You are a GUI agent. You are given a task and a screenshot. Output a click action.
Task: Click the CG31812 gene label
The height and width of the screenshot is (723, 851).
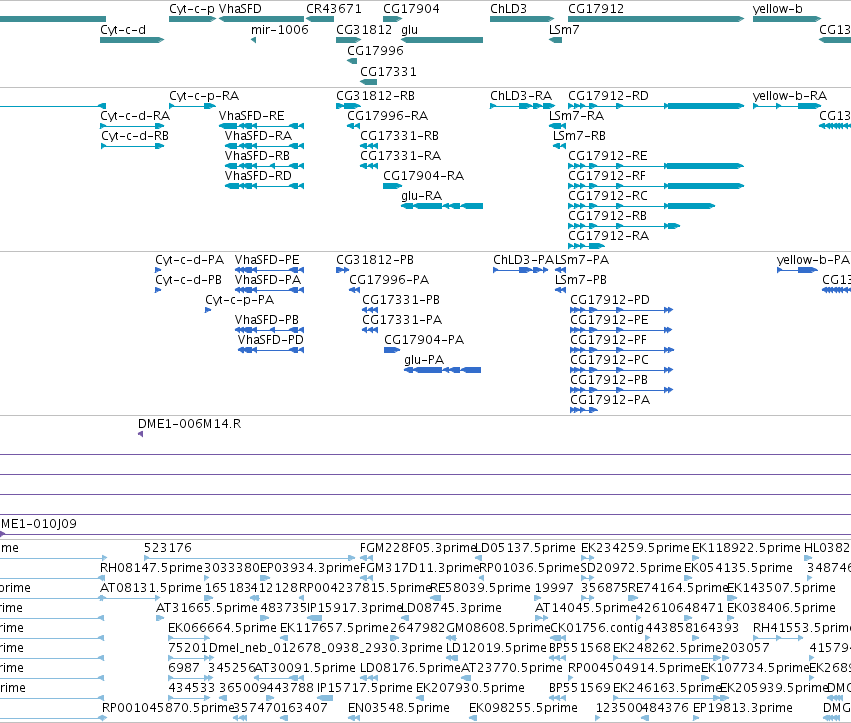coord(364,30)
